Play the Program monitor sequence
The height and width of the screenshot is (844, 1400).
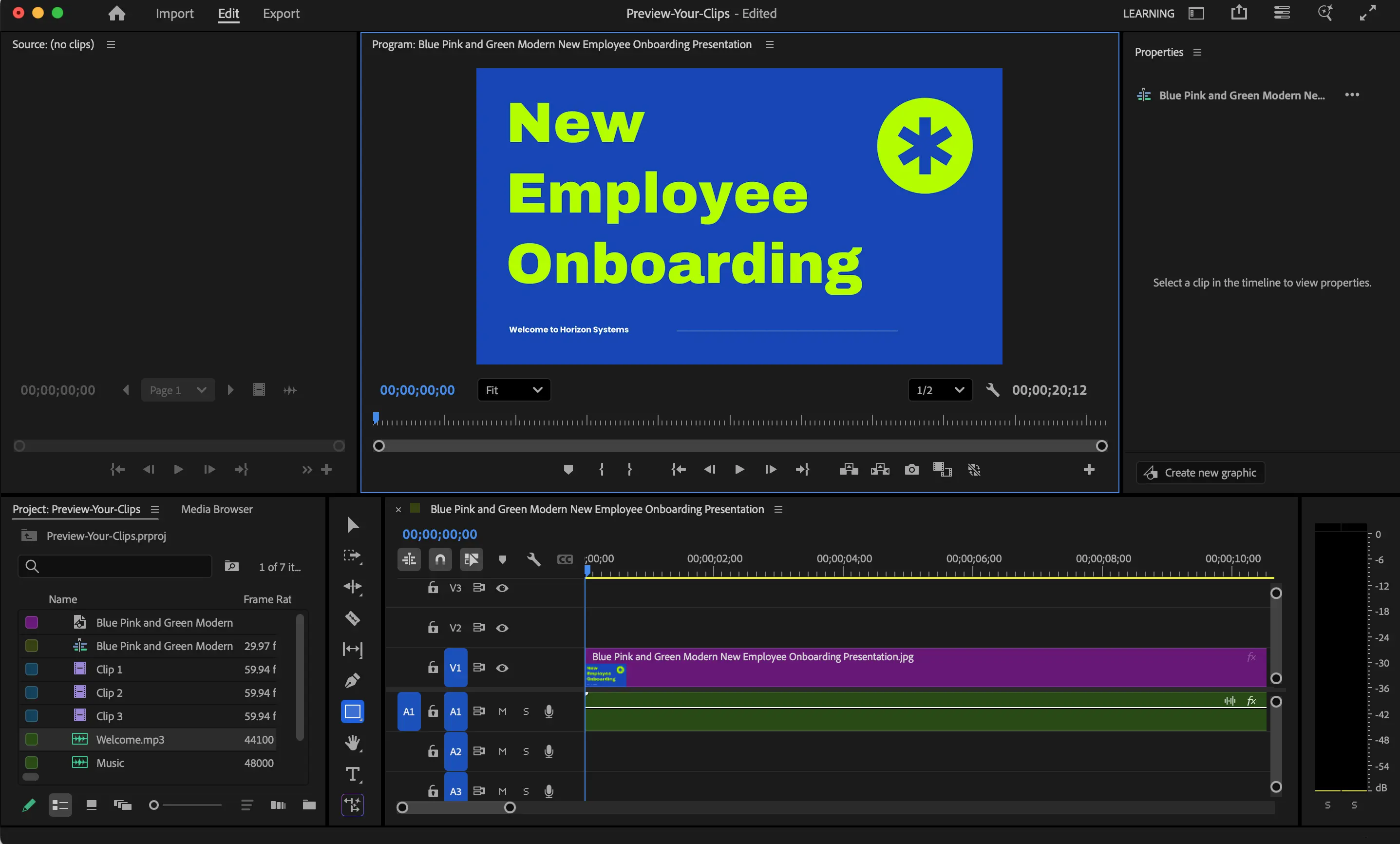(739, 469)
